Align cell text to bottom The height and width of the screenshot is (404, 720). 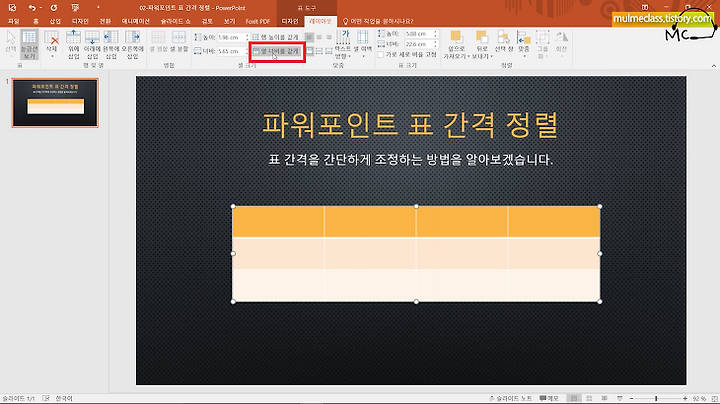tap(329, 51)
